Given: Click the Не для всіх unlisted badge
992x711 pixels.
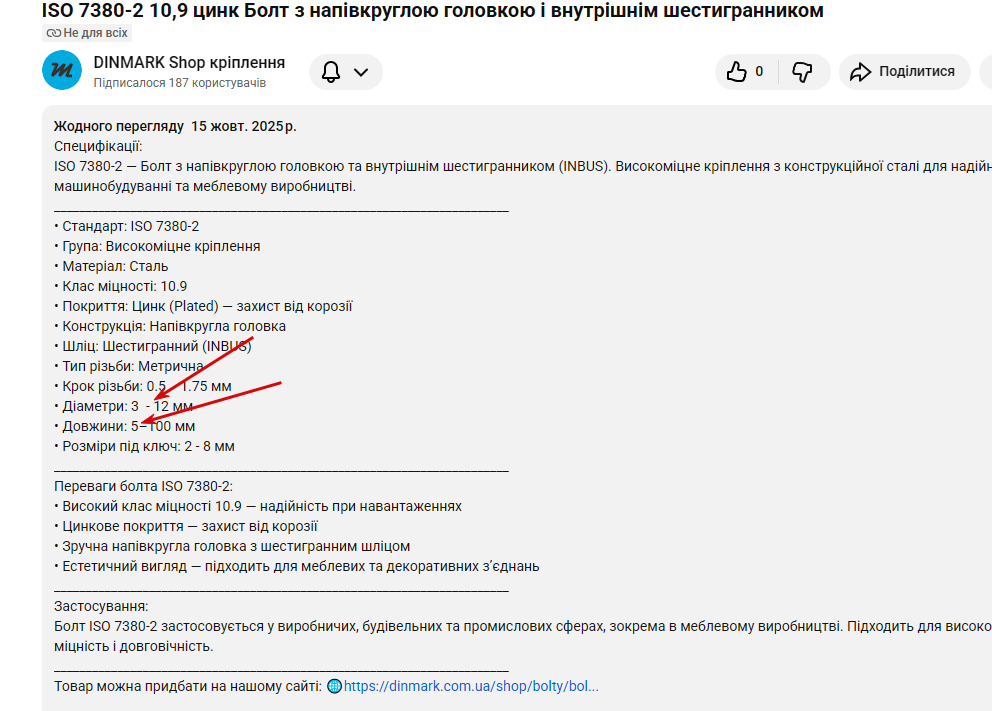Looking at the screenshot, I should [x=87, y=33].
